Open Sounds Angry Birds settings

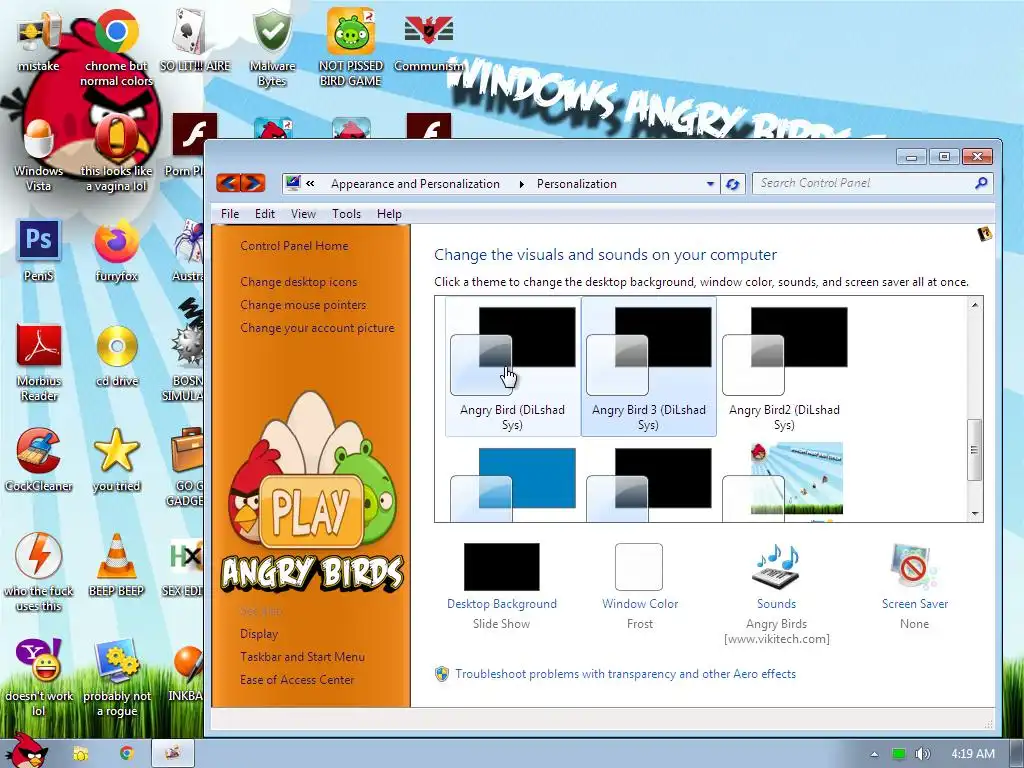(x=776, y=594)
